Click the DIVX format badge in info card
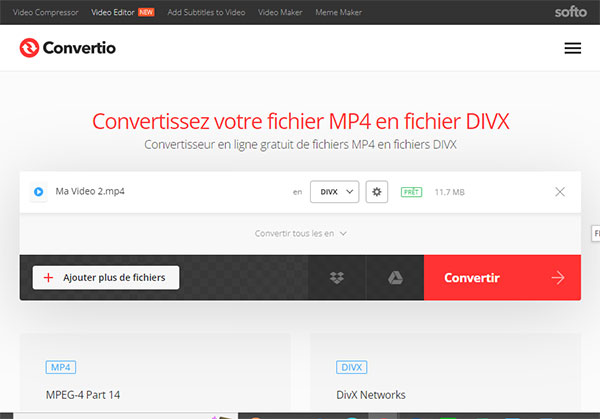This screenshot has width=600, height=419. pos(351,367)
